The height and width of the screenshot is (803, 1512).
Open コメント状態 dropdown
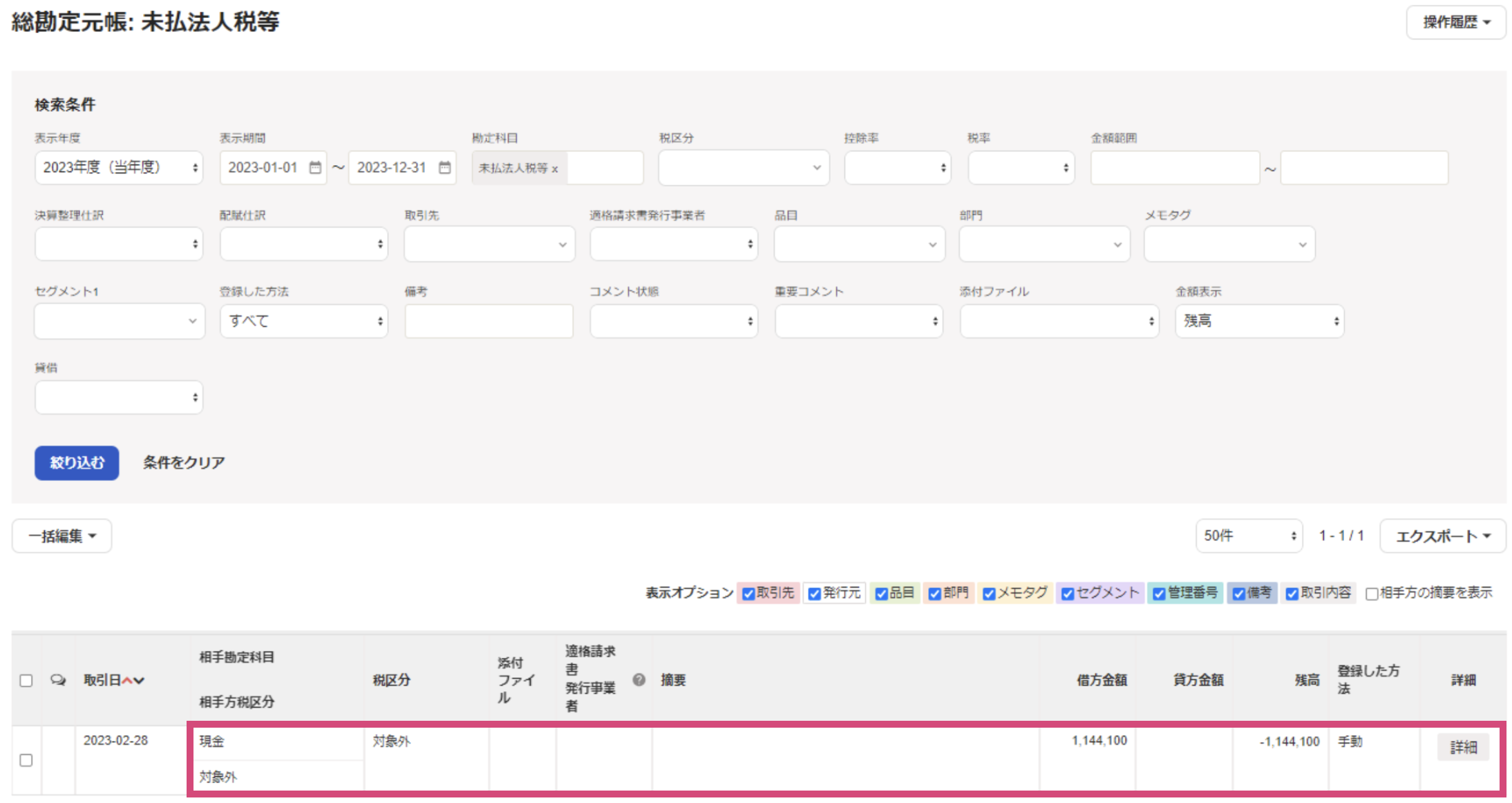tap(674, 321)
